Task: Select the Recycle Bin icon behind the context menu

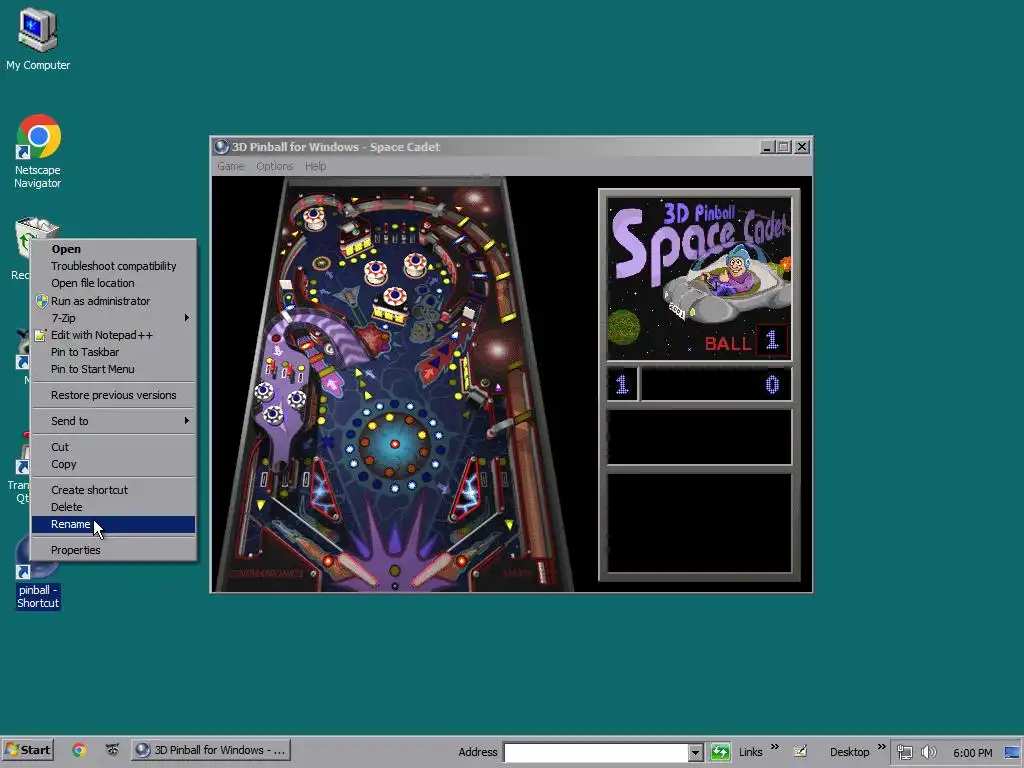Action: [23, 236]
